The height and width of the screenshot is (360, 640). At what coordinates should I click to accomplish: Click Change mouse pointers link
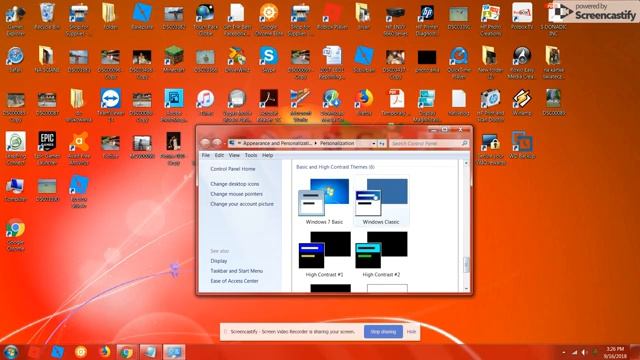click(x=236, y=194)
